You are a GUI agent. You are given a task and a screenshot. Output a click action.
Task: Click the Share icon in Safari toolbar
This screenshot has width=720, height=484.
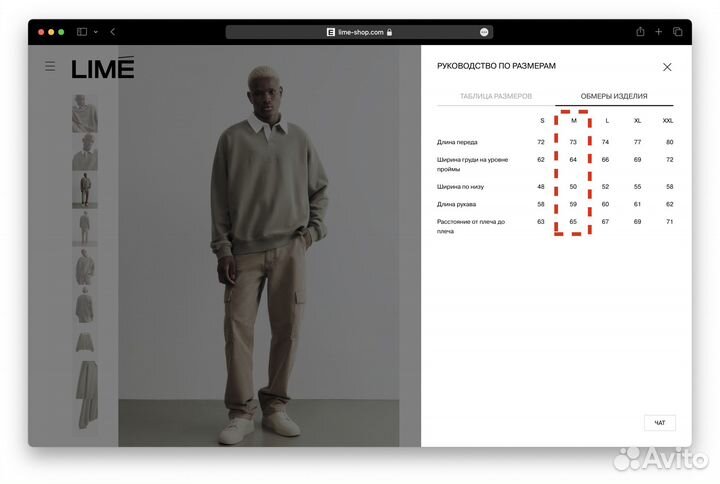coord(640,32)
